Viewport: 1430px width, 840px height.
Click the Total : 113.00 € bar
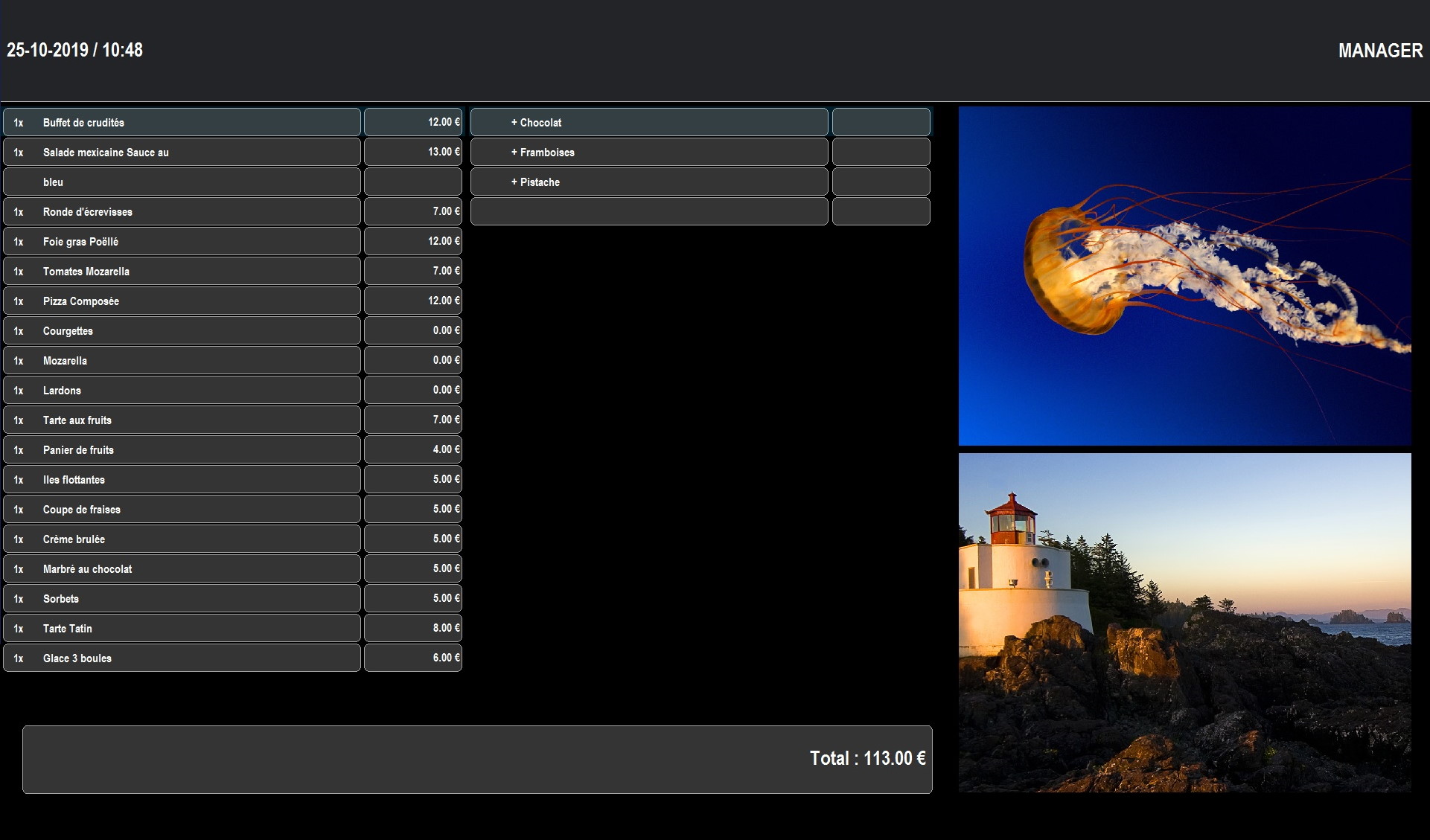(x=477, y=759)
